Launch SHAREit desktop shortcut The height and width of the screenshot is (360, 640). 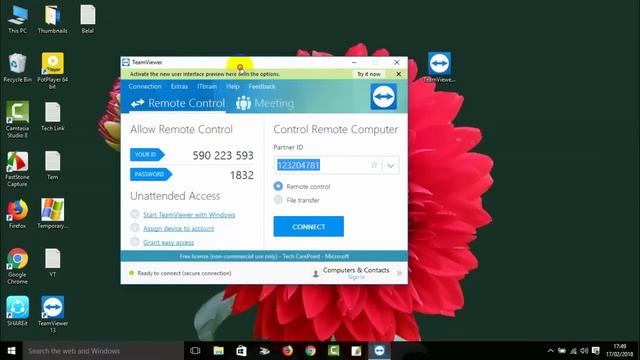point(18,311)
